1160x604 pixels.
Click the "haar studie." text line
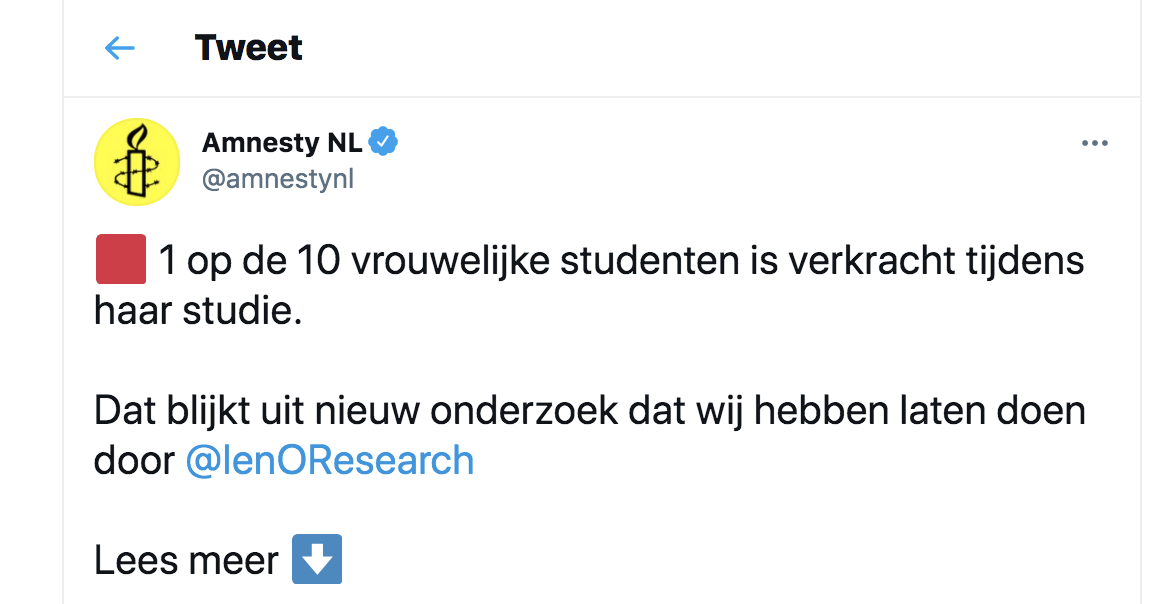point(198,311)
